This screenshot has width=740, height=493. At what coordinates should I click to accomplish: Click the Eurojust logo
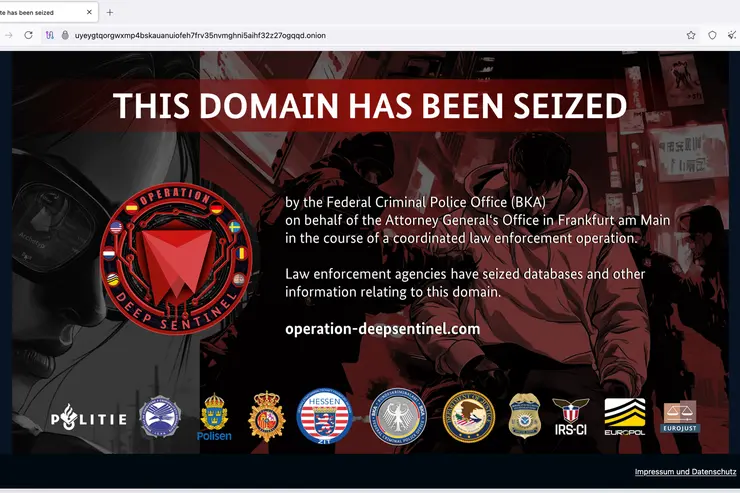[x=681, y=418]
